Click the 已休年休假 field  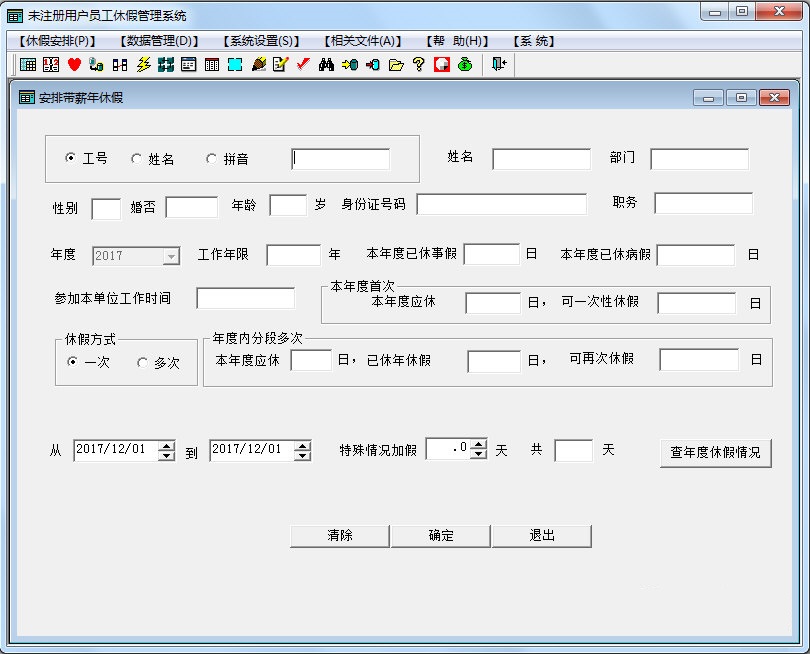tap(494, 361)
